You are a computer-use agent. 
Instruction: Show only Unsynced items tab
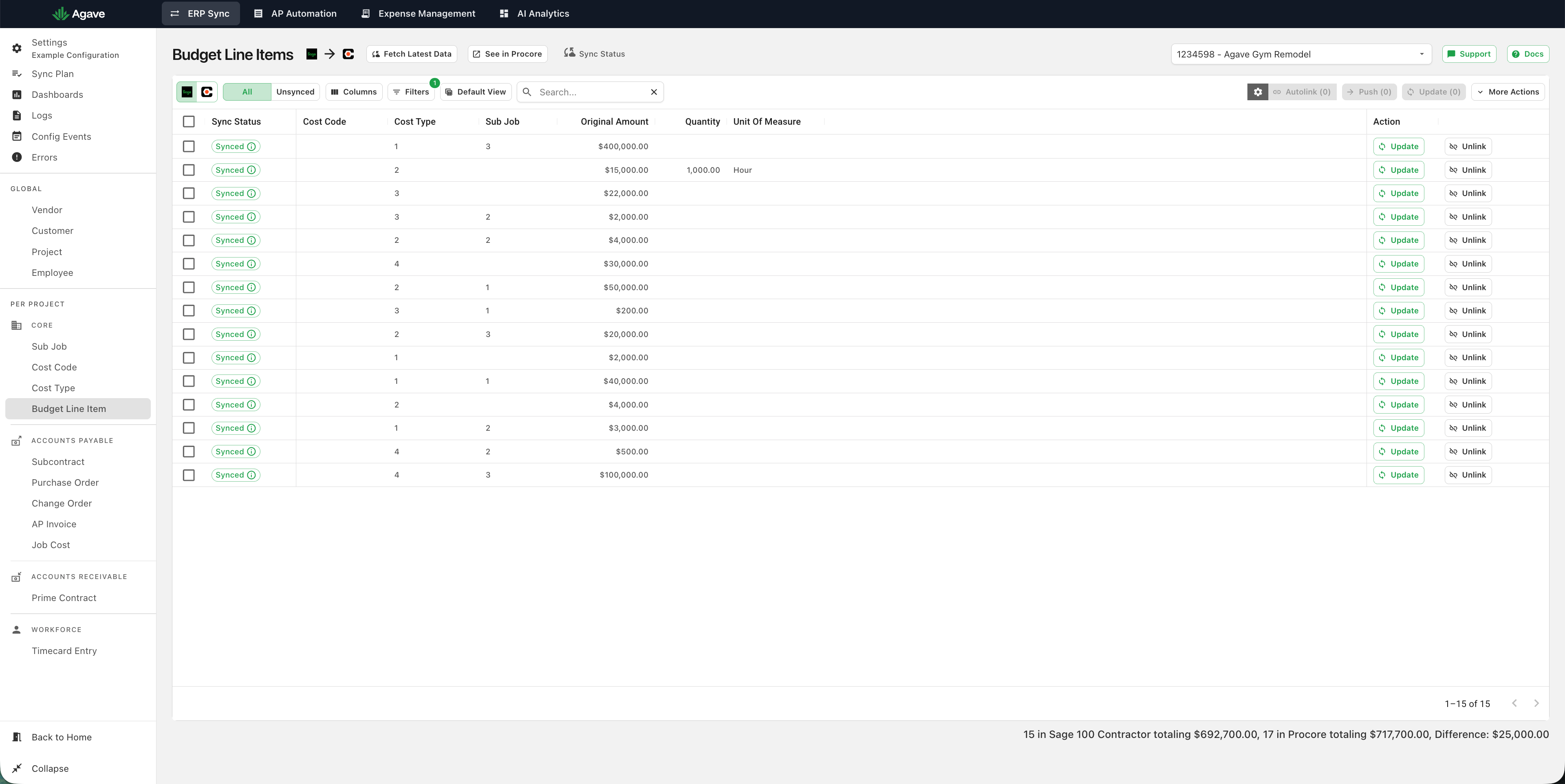click(x=295, y=92)
